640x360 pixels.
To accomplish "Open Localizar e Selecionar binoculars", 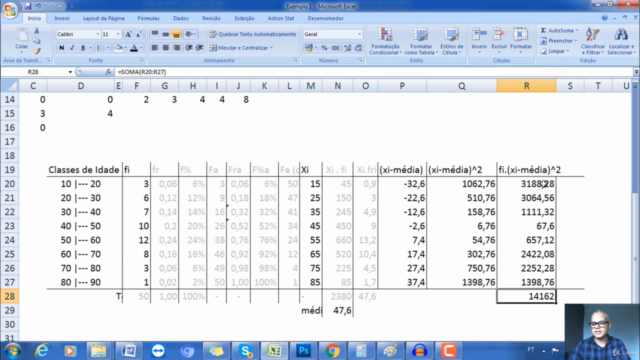I will [x=621, y=41].
